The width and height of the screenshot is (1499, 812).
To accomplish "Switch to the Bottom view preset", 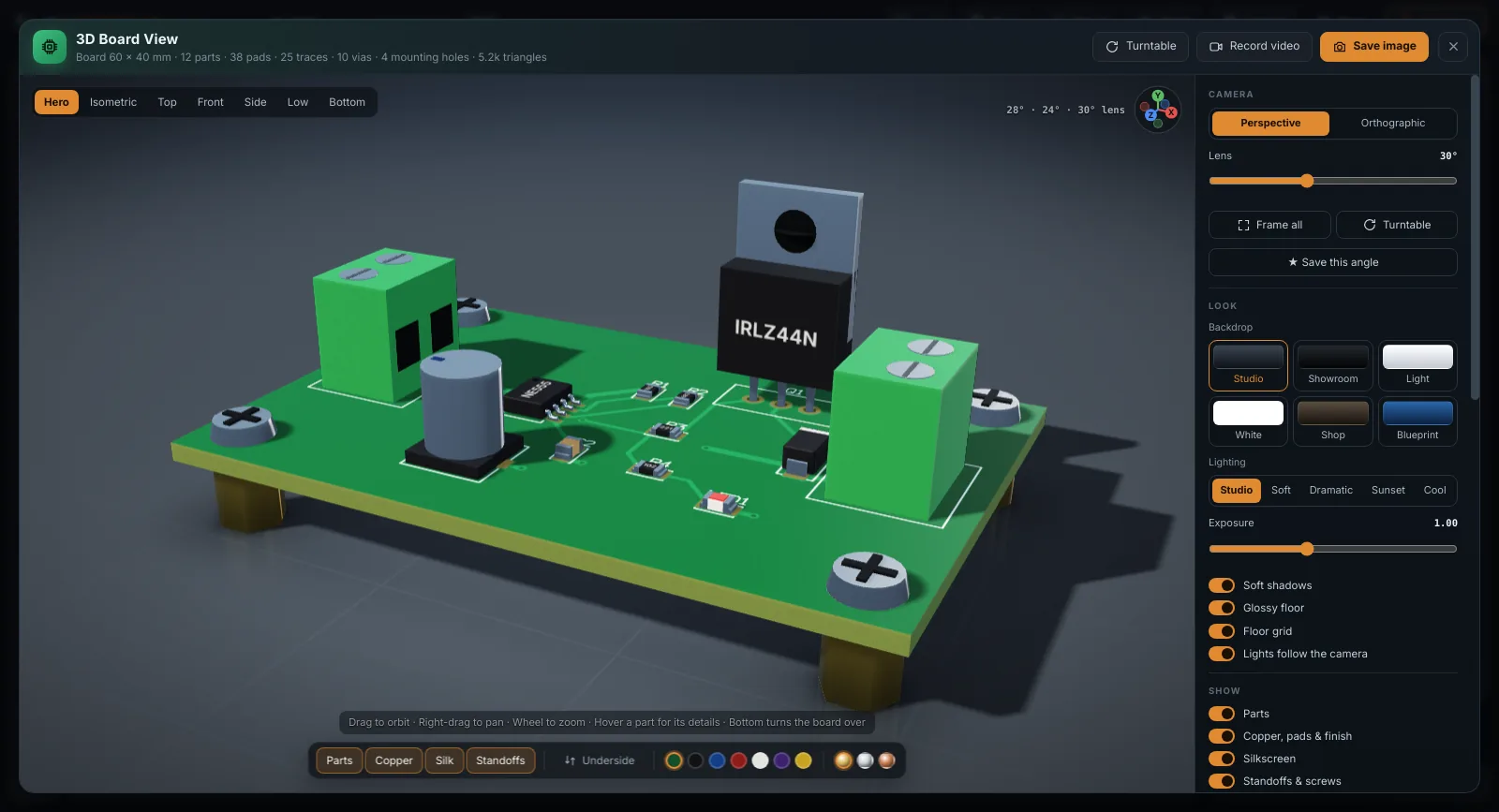I will 347,102.
